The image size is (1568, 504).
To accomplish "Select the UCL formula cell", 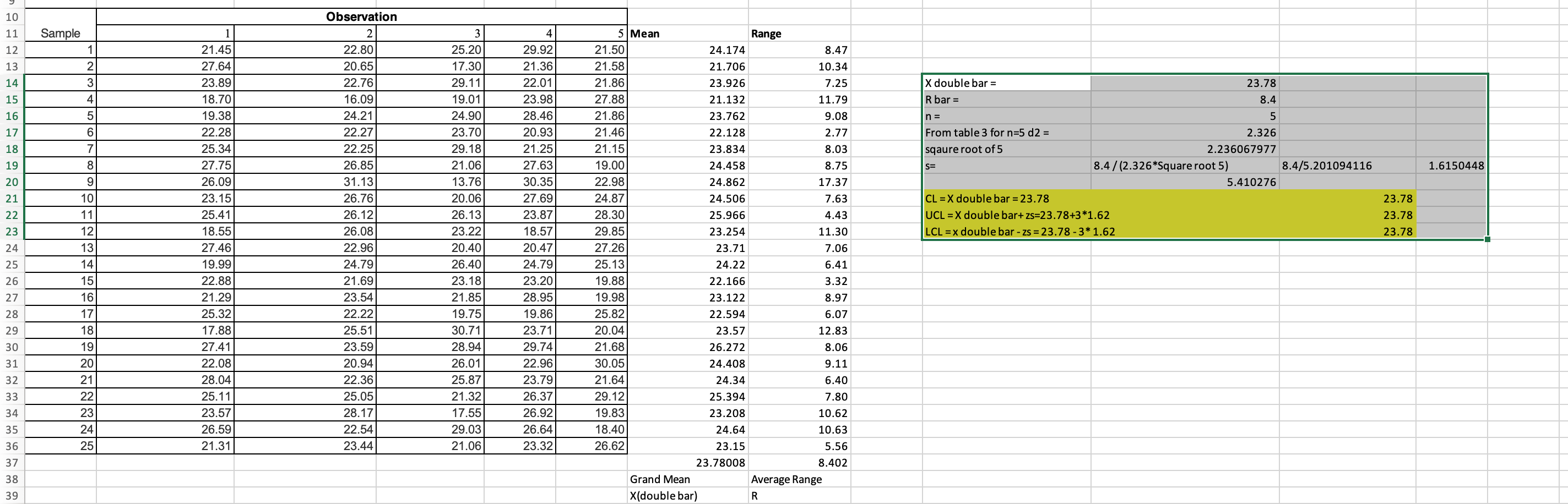I will click(x=1007, y=215).
